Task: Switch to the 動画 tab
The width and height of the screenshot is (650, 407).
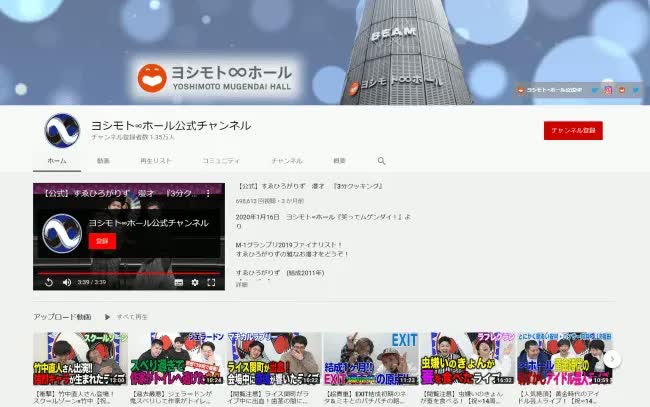Action: coord(104,160)
